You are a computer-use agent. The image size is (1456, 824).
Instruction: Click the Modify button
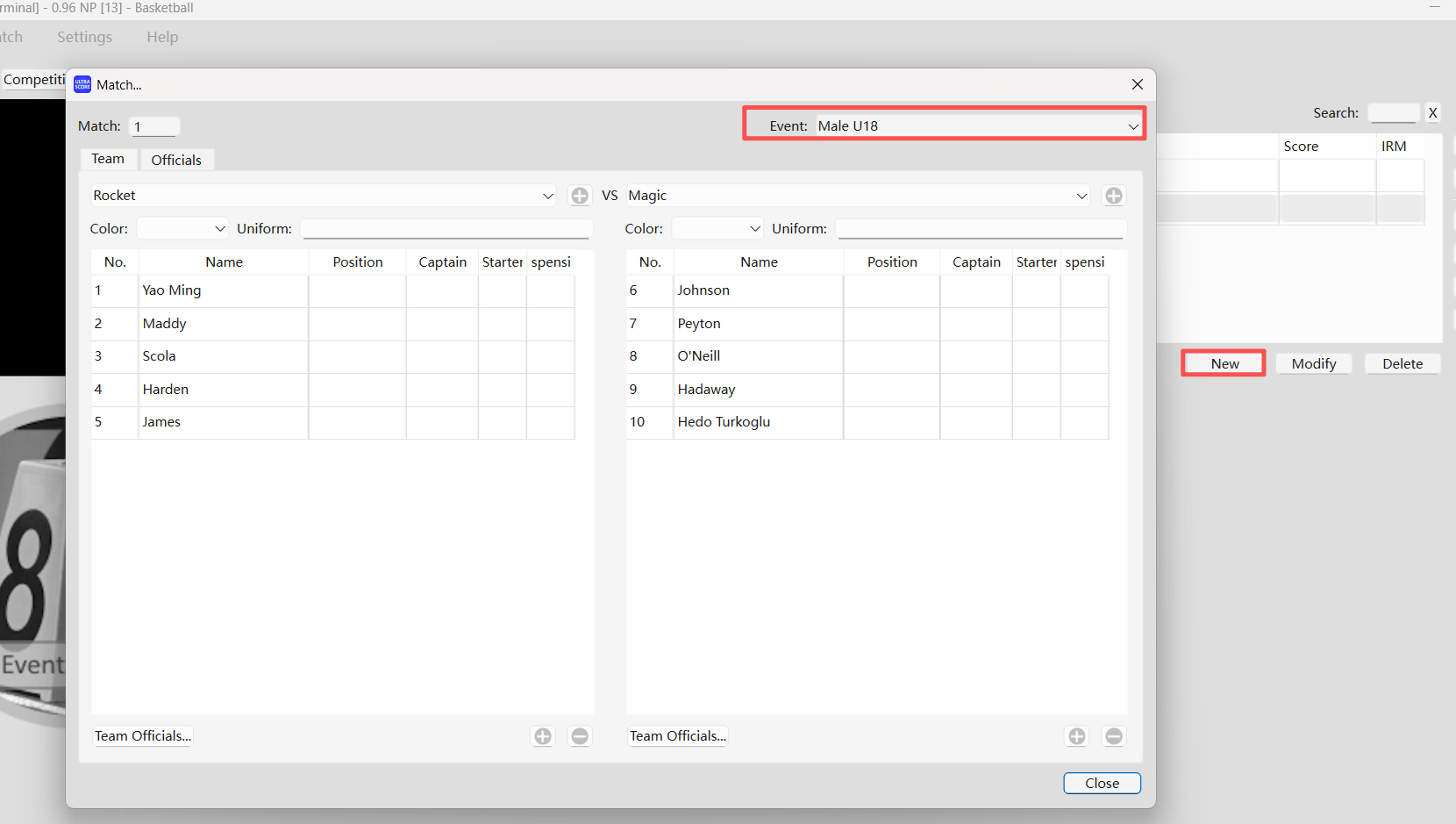[x=1313, y=363]
